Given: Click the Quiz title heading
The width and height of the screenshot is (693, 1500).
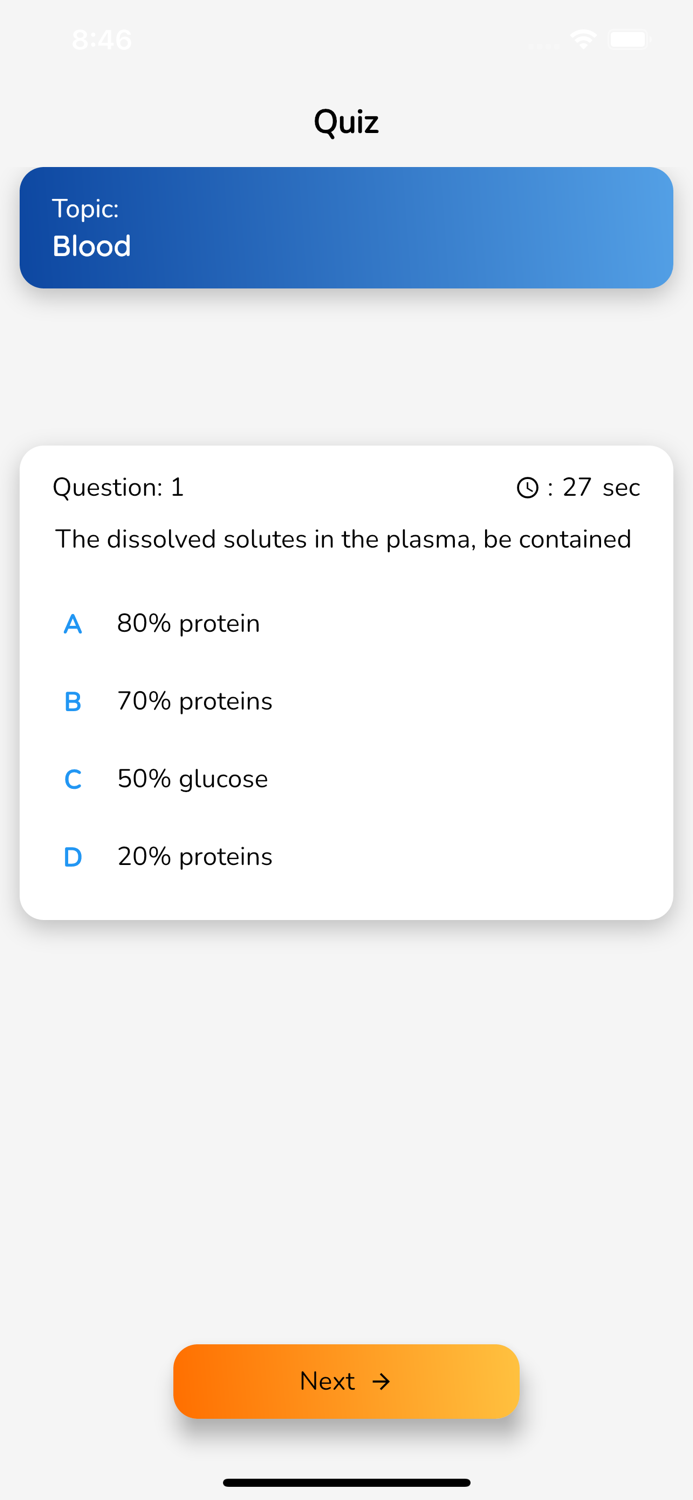Looking at the screenshot, I should click(x=346, y=121).
